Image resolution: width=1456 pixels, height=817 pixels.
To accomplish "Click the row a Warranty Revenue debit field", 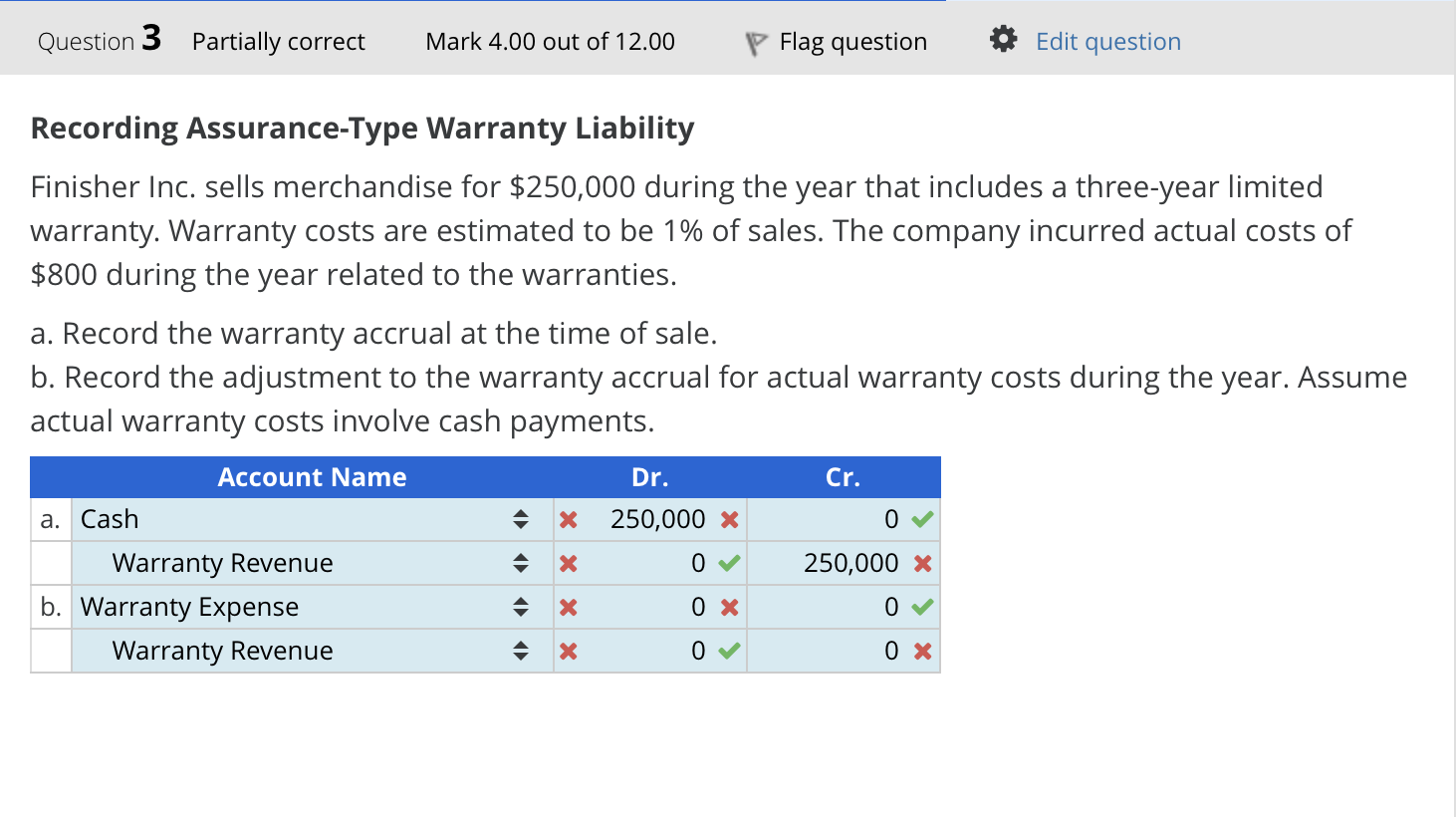I will coord(651,563).
